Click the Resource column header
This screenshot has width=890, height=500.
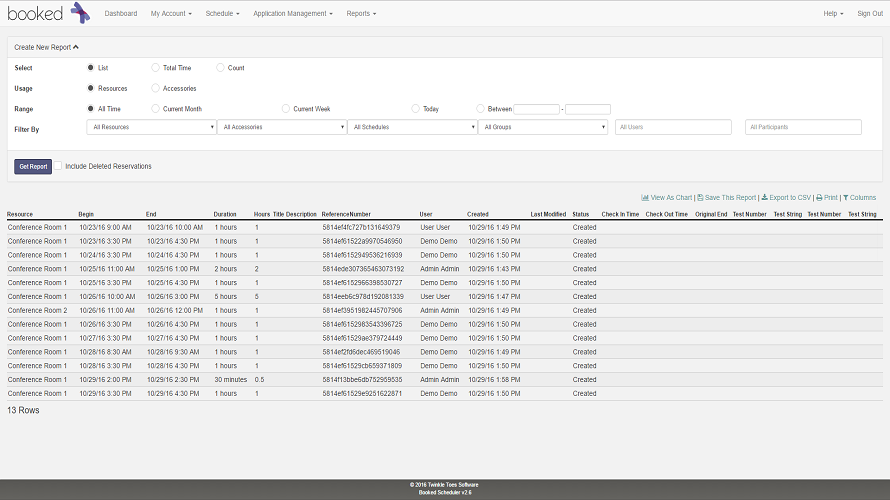[x=20, y=215]
